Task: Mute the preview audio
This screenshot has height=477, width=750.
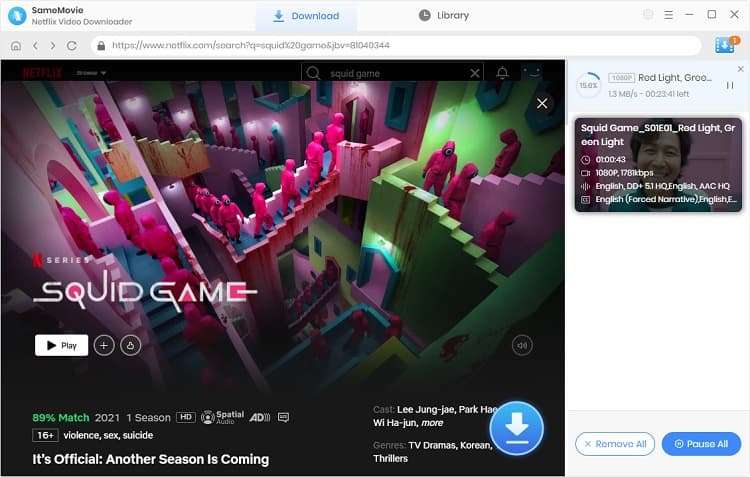Action: 521,345
